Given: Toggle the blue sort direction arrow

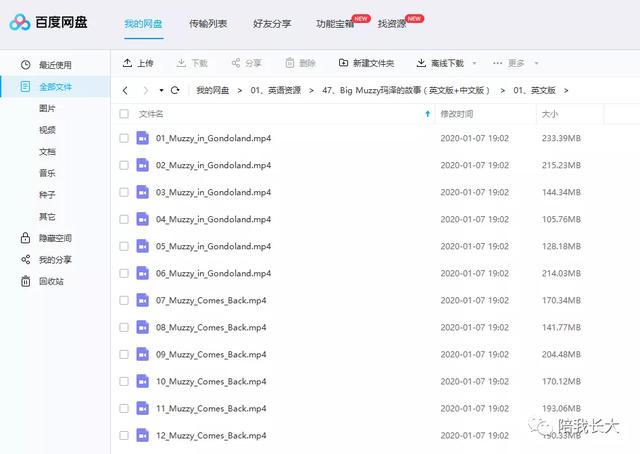Looking at the screenshot, I should pyautogui.click(x=427, y=114).
